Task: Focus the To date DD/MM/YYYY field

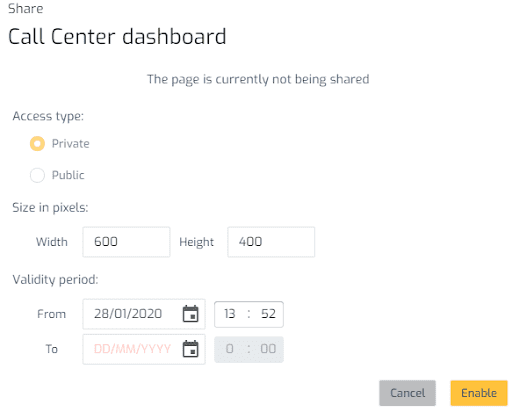Action: (144, 349)
